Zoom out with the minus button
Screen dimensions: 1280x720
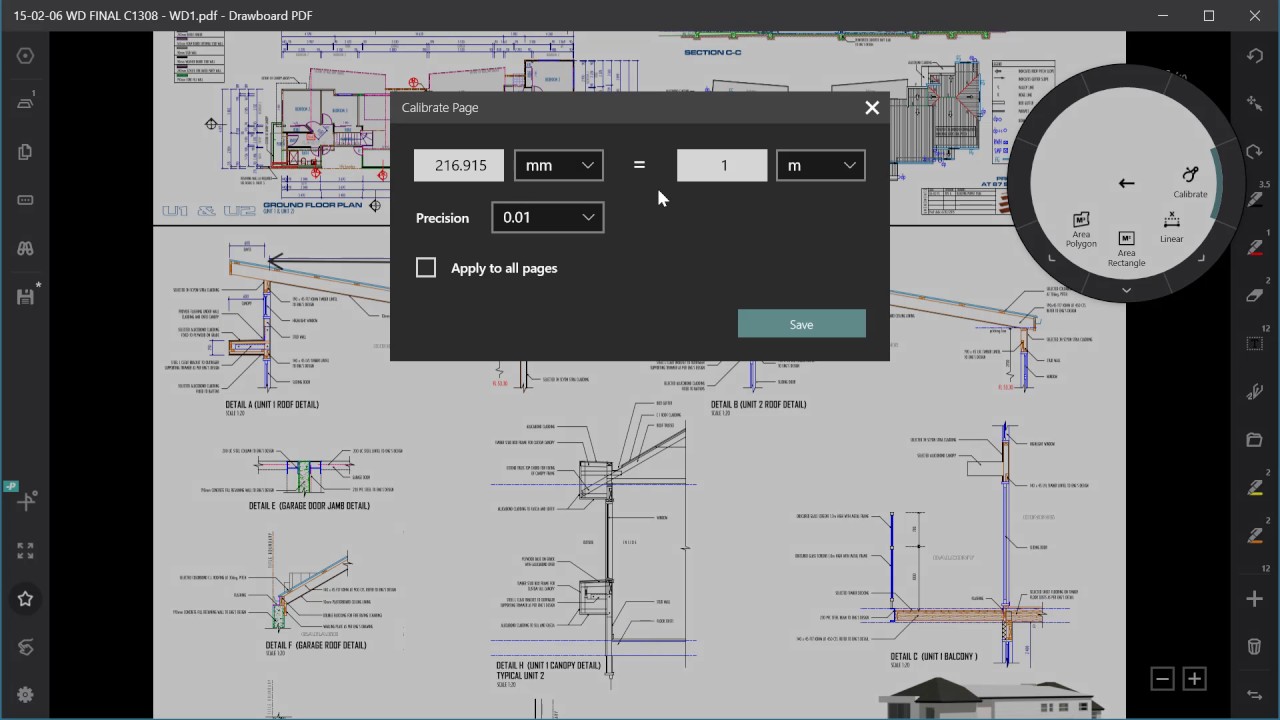(x=1162, y=679)
